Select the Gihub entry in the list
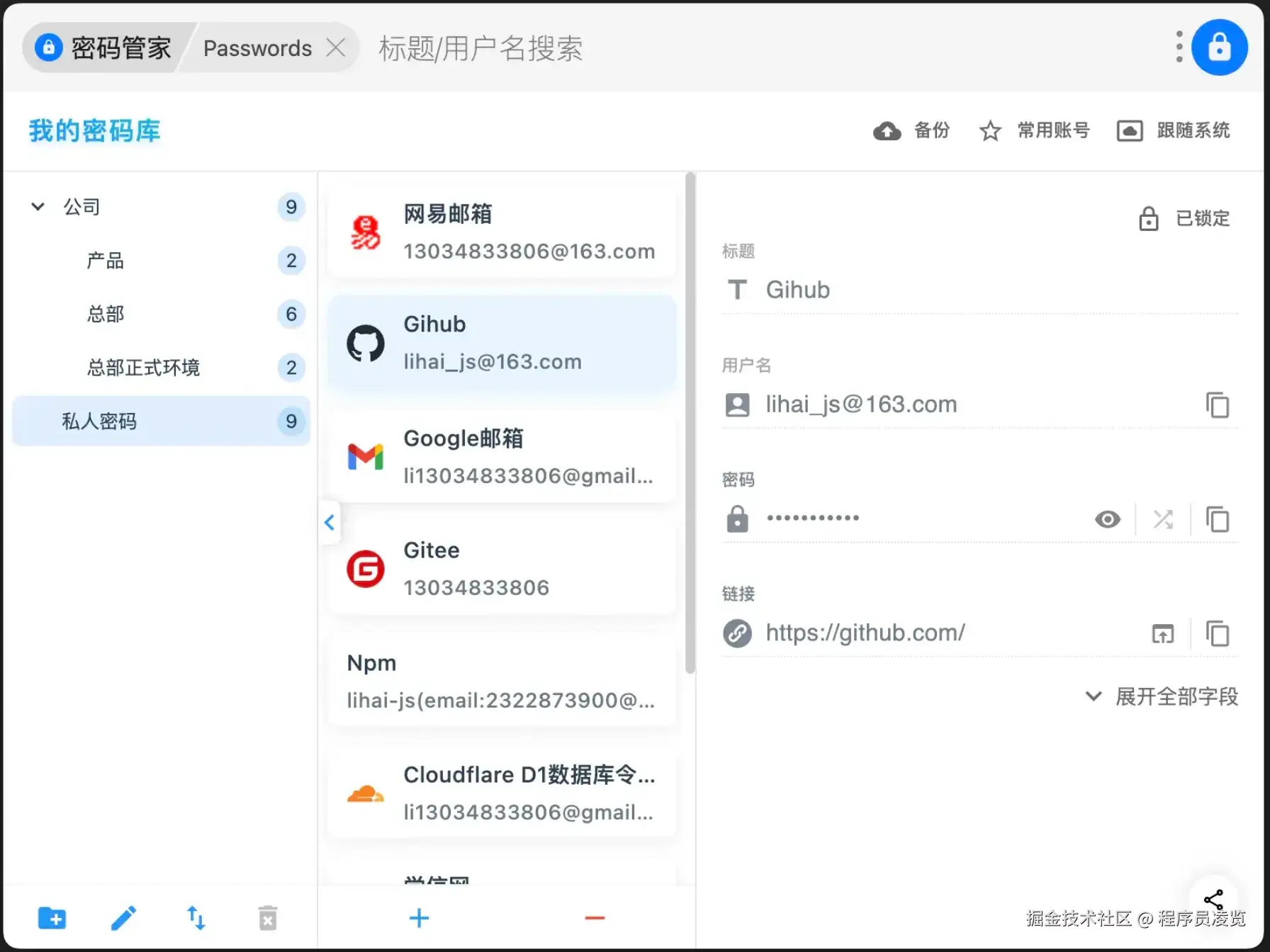This screenshot has width=1270, height=952. click(502, 343)
